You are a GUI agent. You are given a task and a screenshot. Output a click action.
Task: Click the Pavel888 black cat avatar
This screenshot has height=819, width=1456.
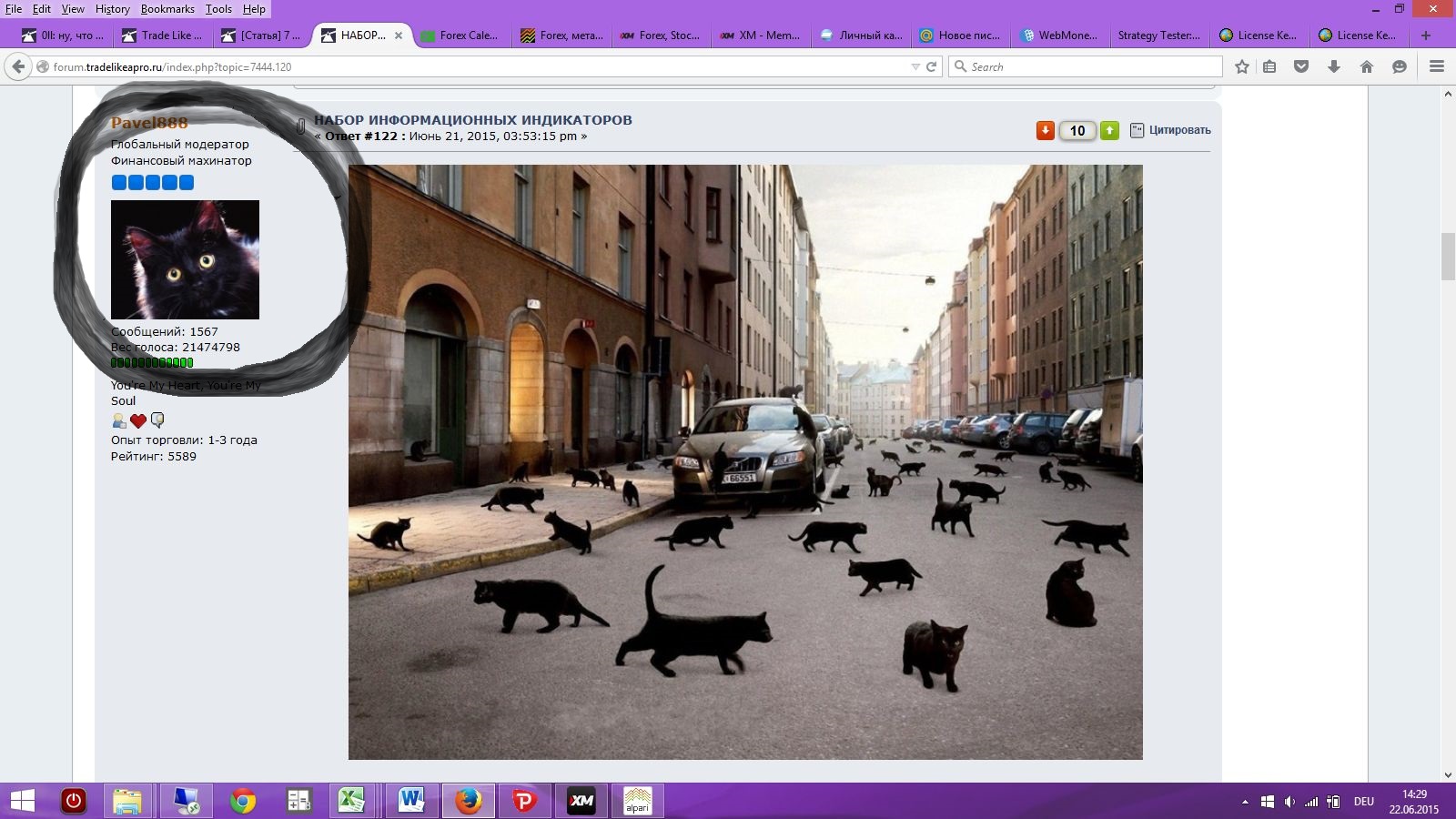coord(185,259)
